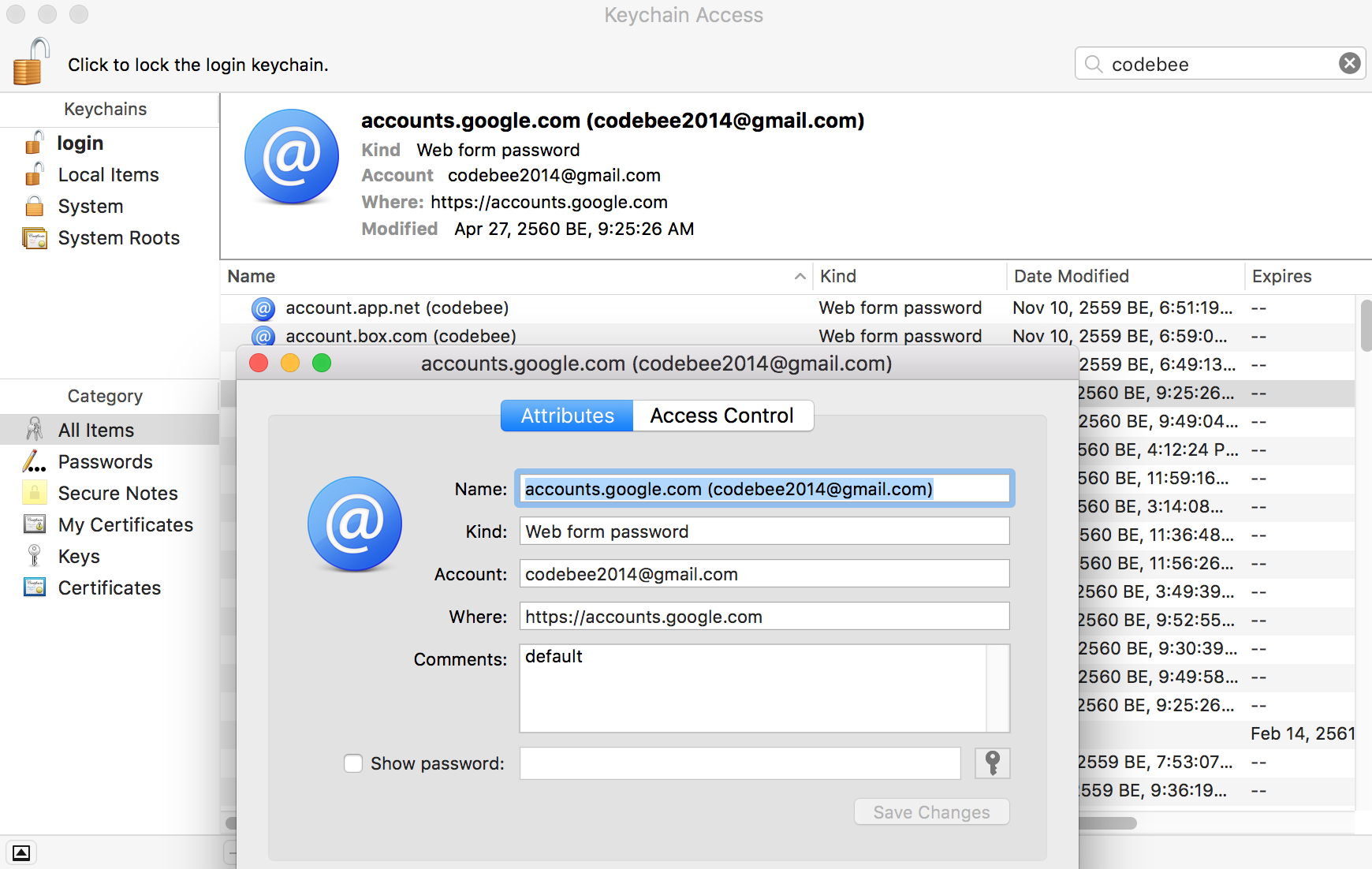1372x869 pixels.
Task: Click the magnifier icon in the search field
Action: coord(1093,64)
